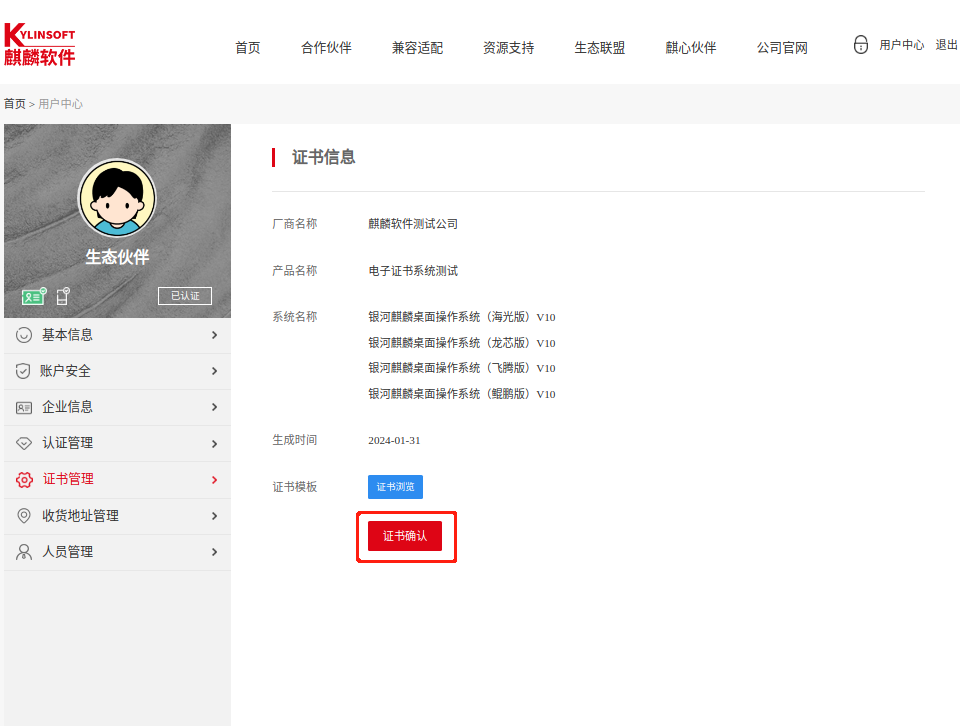This screenshot has width=960, height=726.
Task: Click the shield icon for 账户安全
Action: [x=23, y=371]
